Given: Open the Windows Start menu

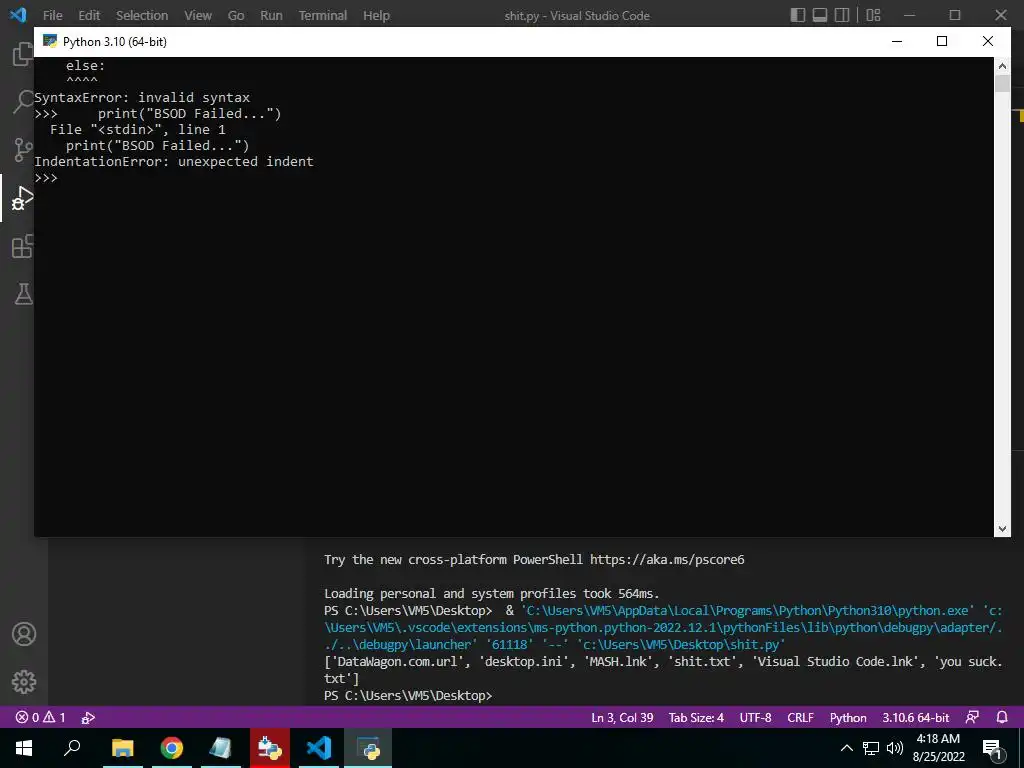Looking at the screenshot, I should [x=24, y=748].
